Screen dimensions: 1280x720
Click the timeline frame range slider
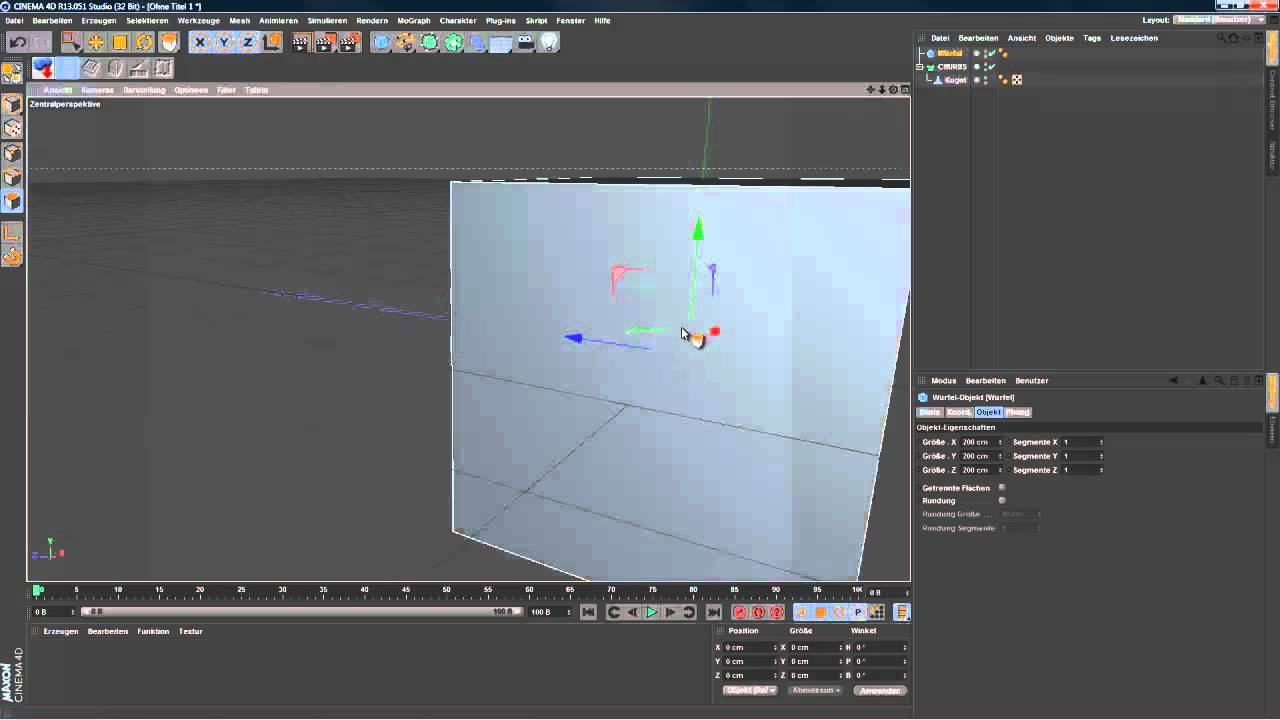[301, 612]
